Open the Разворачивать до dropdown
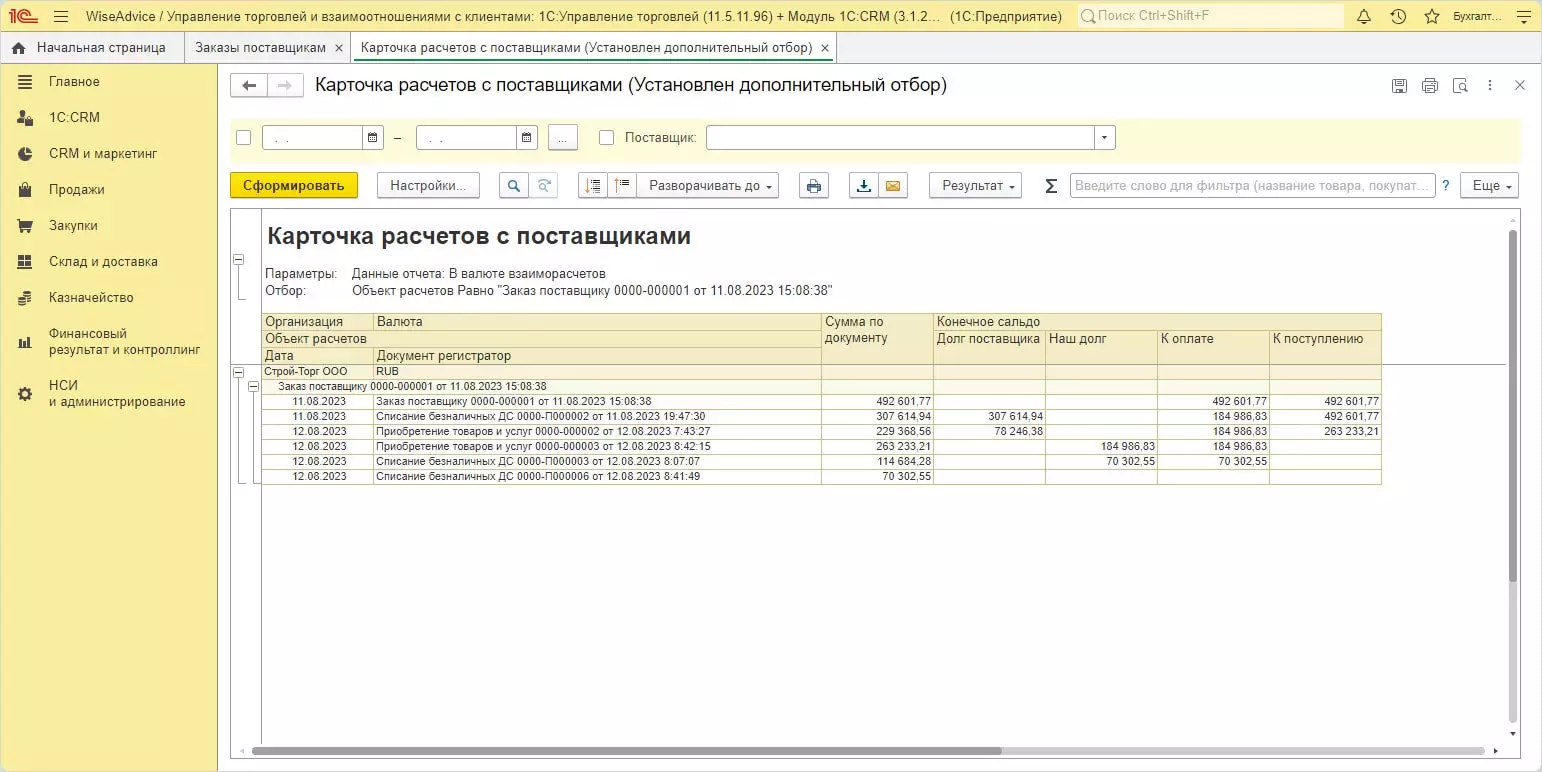The image size is (1542, 772). pos(707,186)
